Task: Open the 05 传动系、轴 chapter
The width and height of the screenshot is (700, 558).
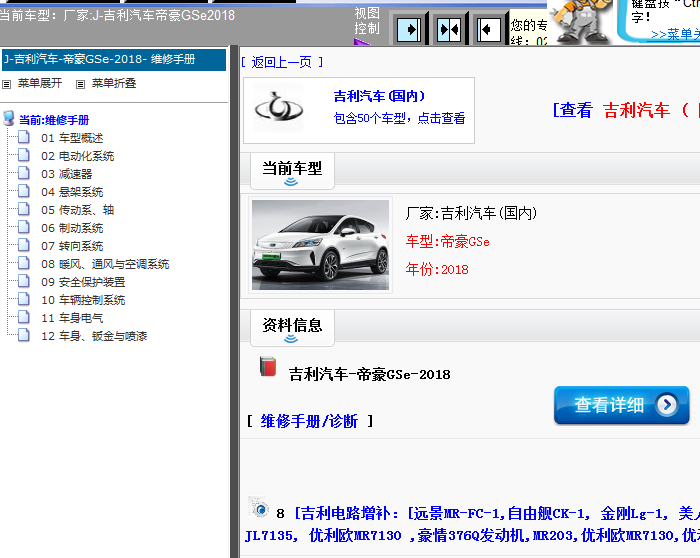Action: [78, 210]
